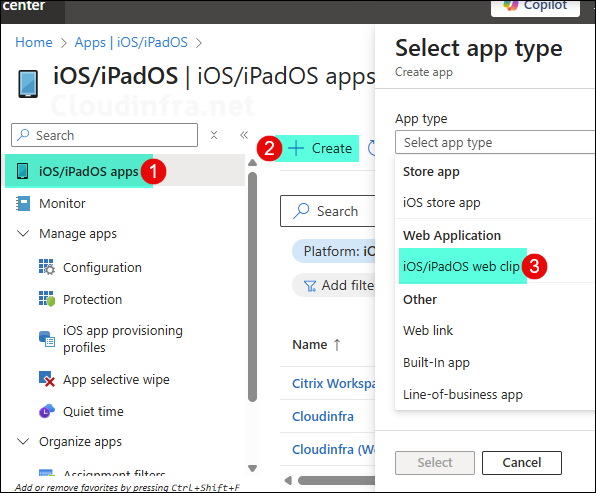Click sidebar scrollbar up arrow
This screenshot has height=493, width=596.
252,163
